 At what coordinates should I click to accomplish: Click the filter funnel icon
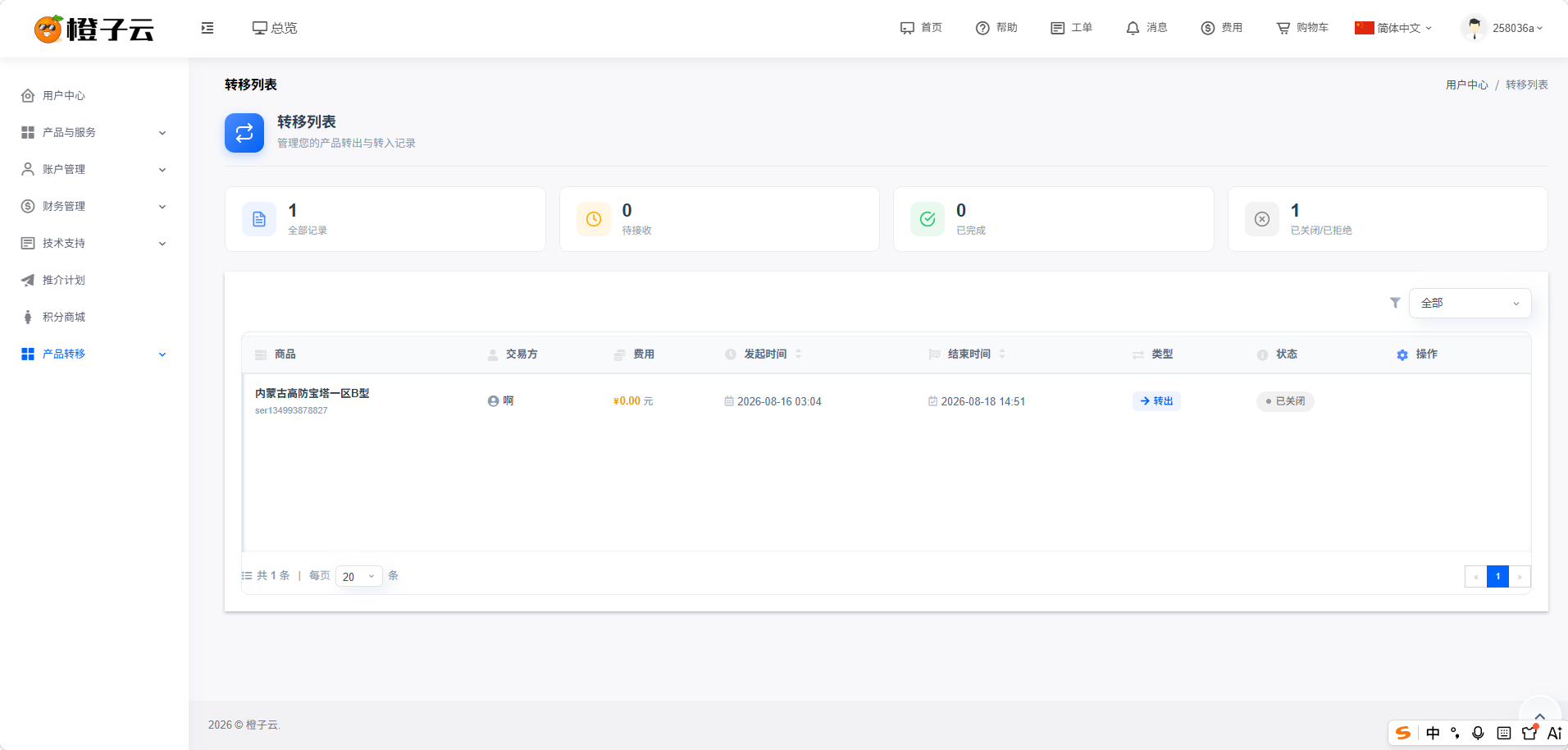[1395, 303]
